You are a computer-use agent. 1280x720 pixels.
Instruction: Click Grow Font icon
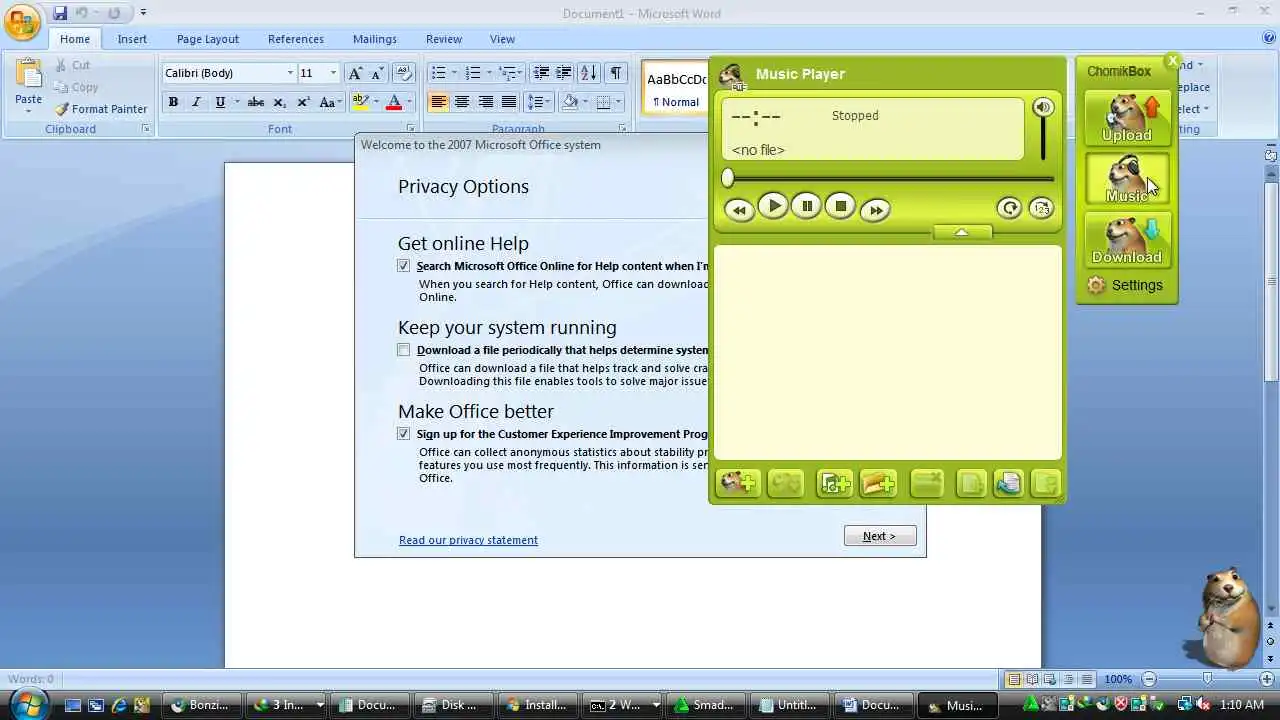(x=355, y=73)
